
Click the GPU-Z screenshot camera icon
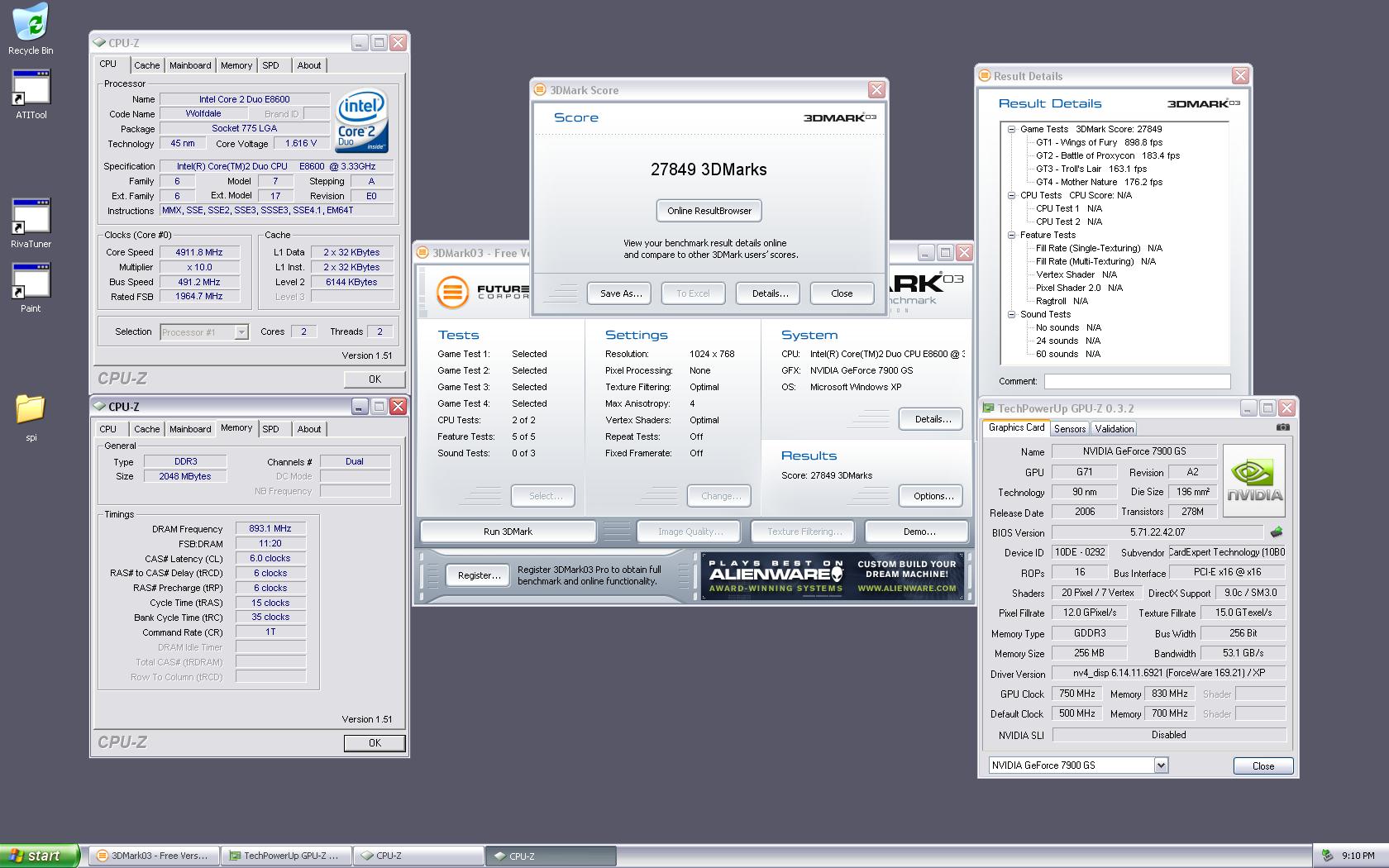[x=1282, y=427]
